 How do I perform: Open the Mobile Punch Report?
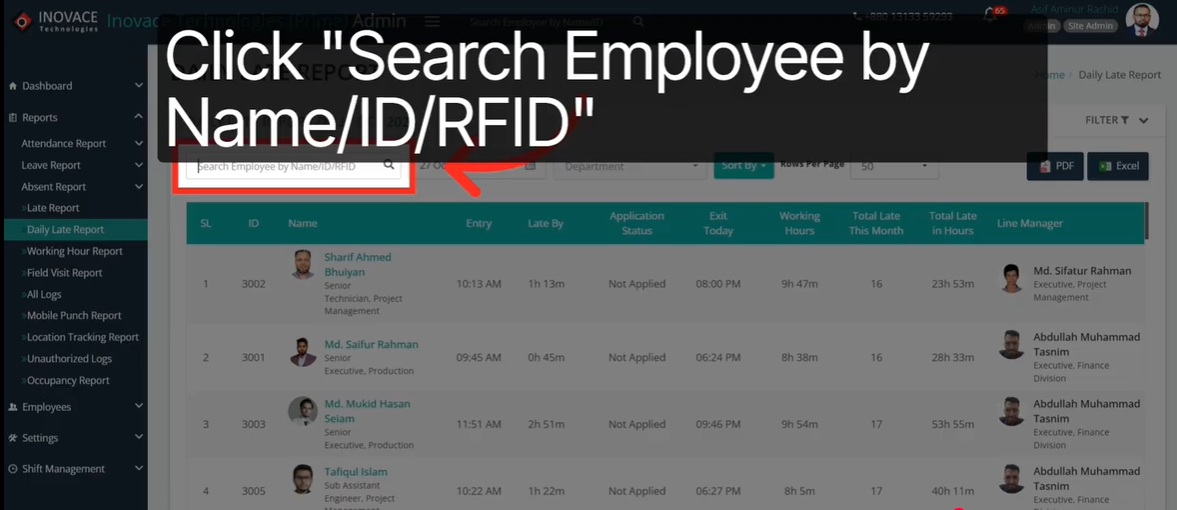click(x=74, y=316)
